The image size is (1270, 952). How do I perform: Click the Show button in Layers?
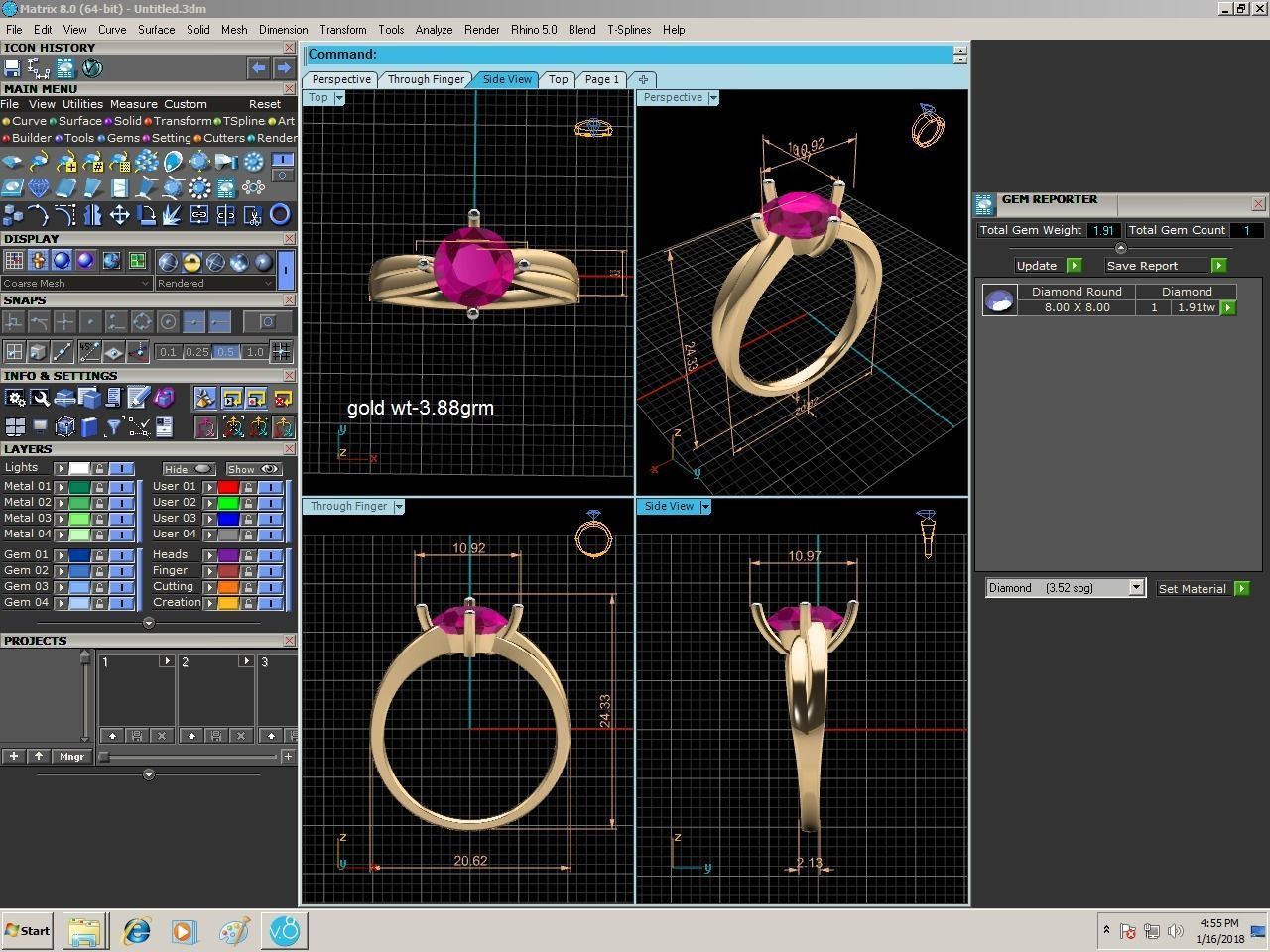[x=254, y=469]
